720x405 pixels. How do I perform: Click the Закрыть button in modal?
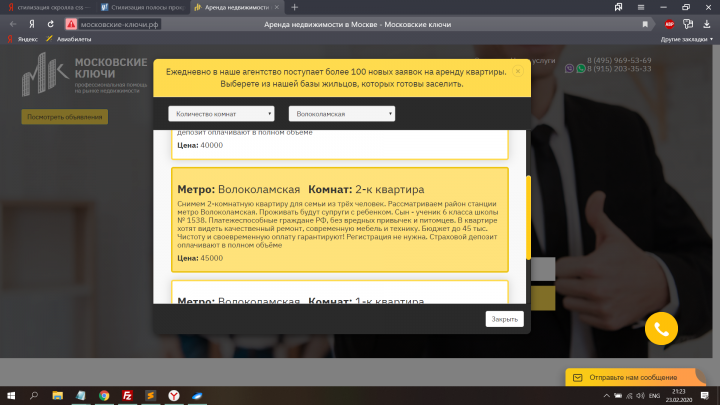point(505,319)
